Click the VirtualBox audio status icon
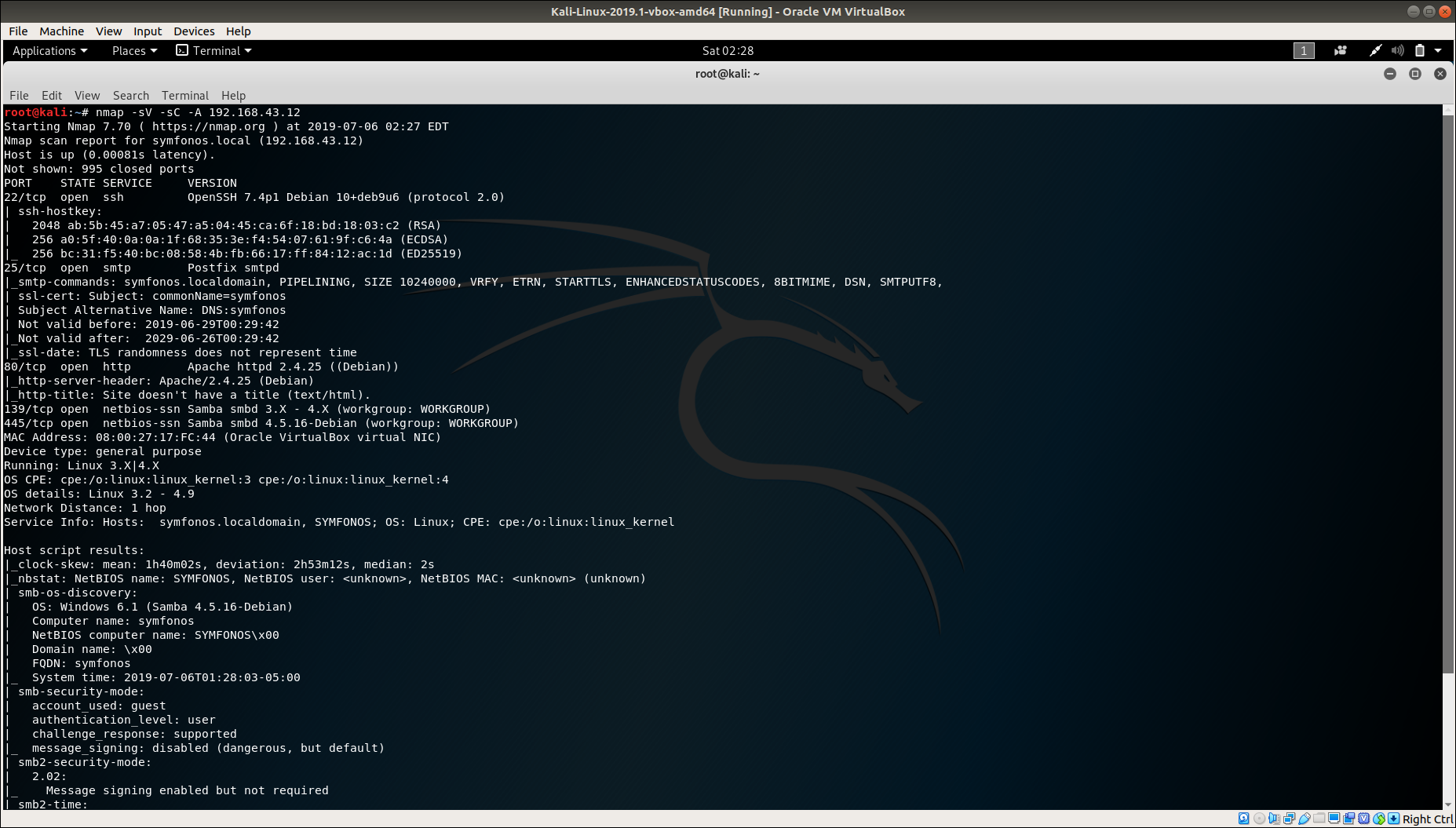The width and height of the screenshot is (1456, 828). click(x=1274, y=819)
